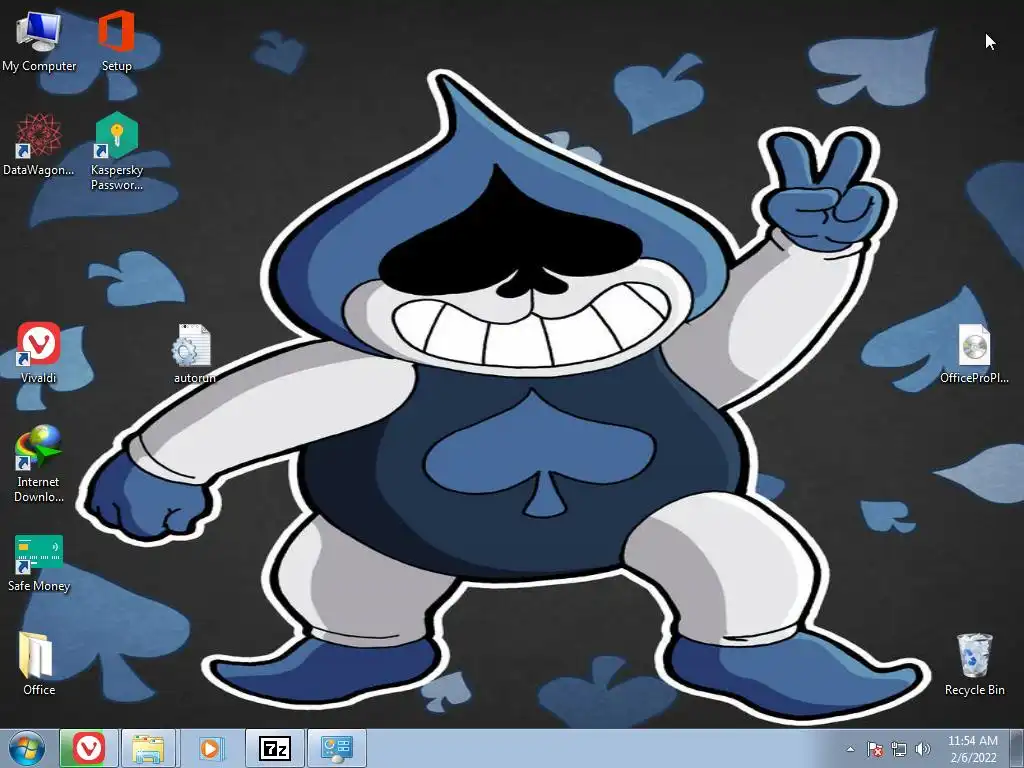Open the Action Center flag icon
The height and width of the screenshot is (768, 1024).
(x=874, y=749)
